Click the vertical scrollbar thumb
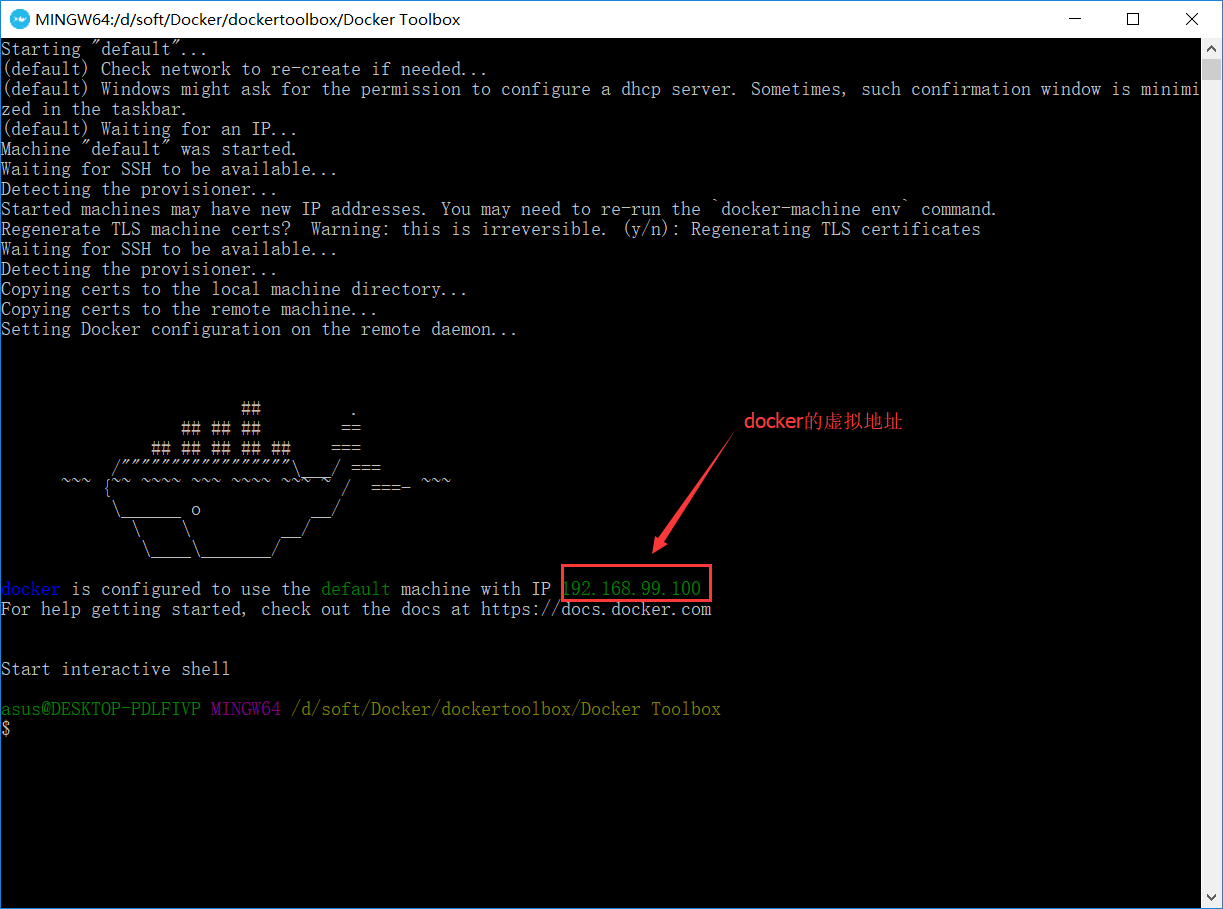 click(x=1212, y=69)
